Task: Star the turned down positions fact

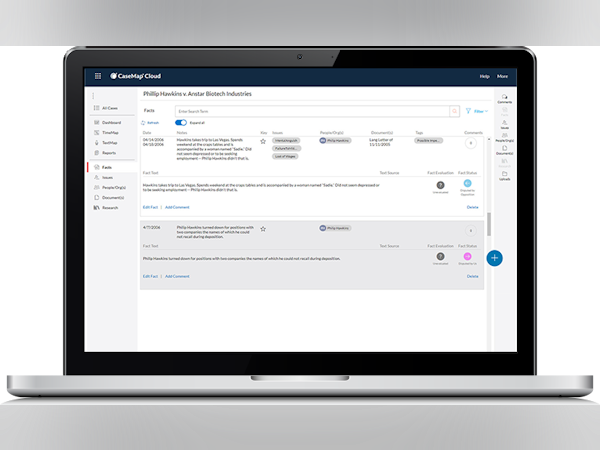Action: tap(263, 229)
